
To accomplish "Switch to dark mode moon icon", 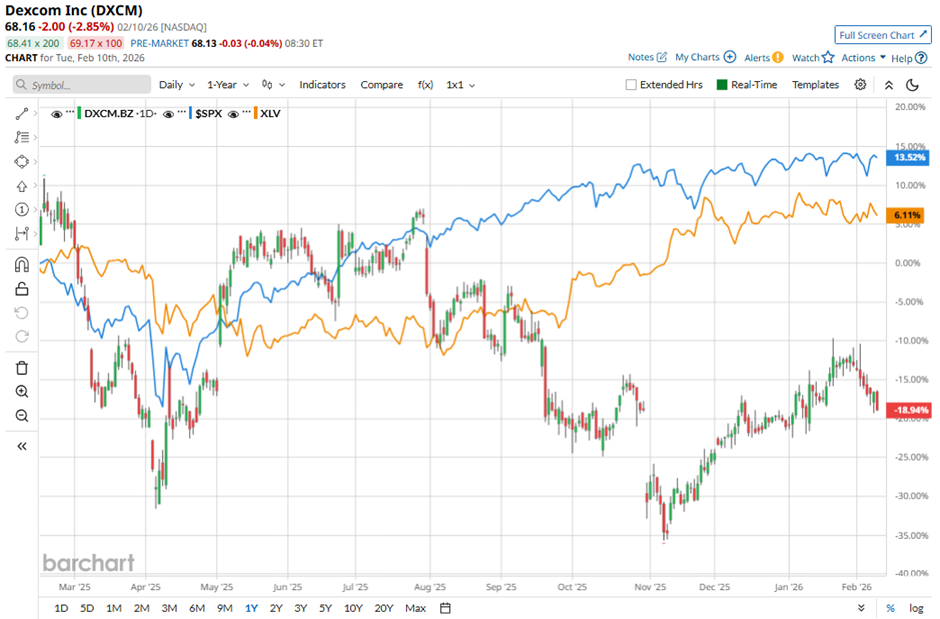I will click(x=912, y=85).
